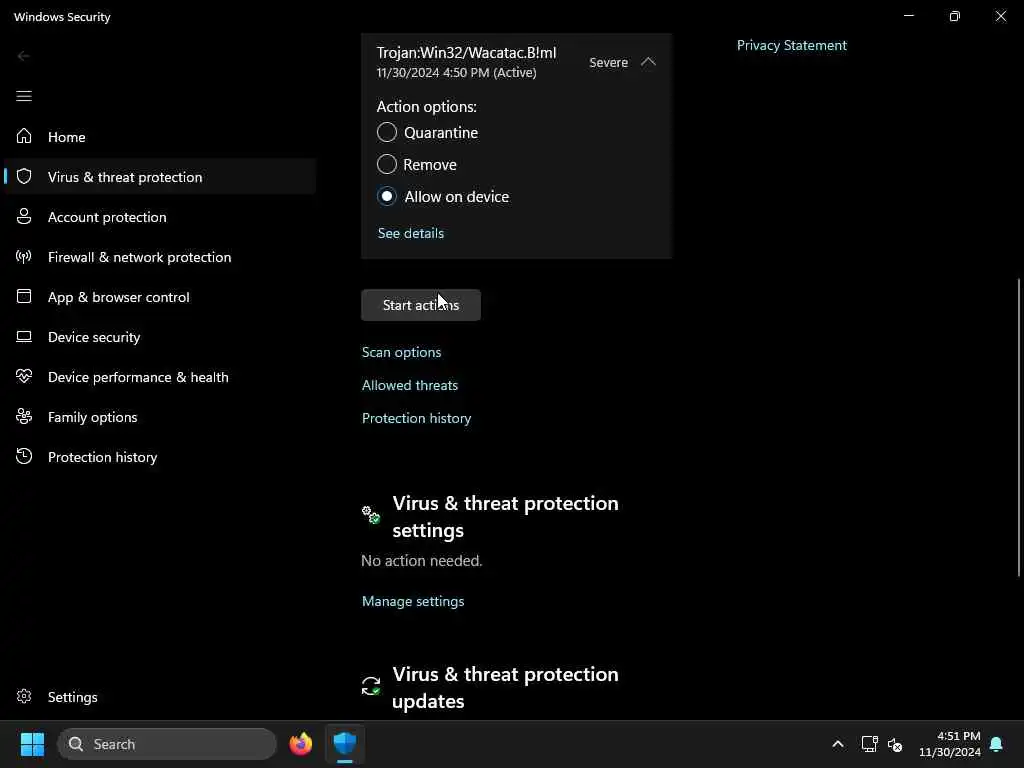
Task: Click the App & browser control window icon
Action: click(x=24, y=296)
